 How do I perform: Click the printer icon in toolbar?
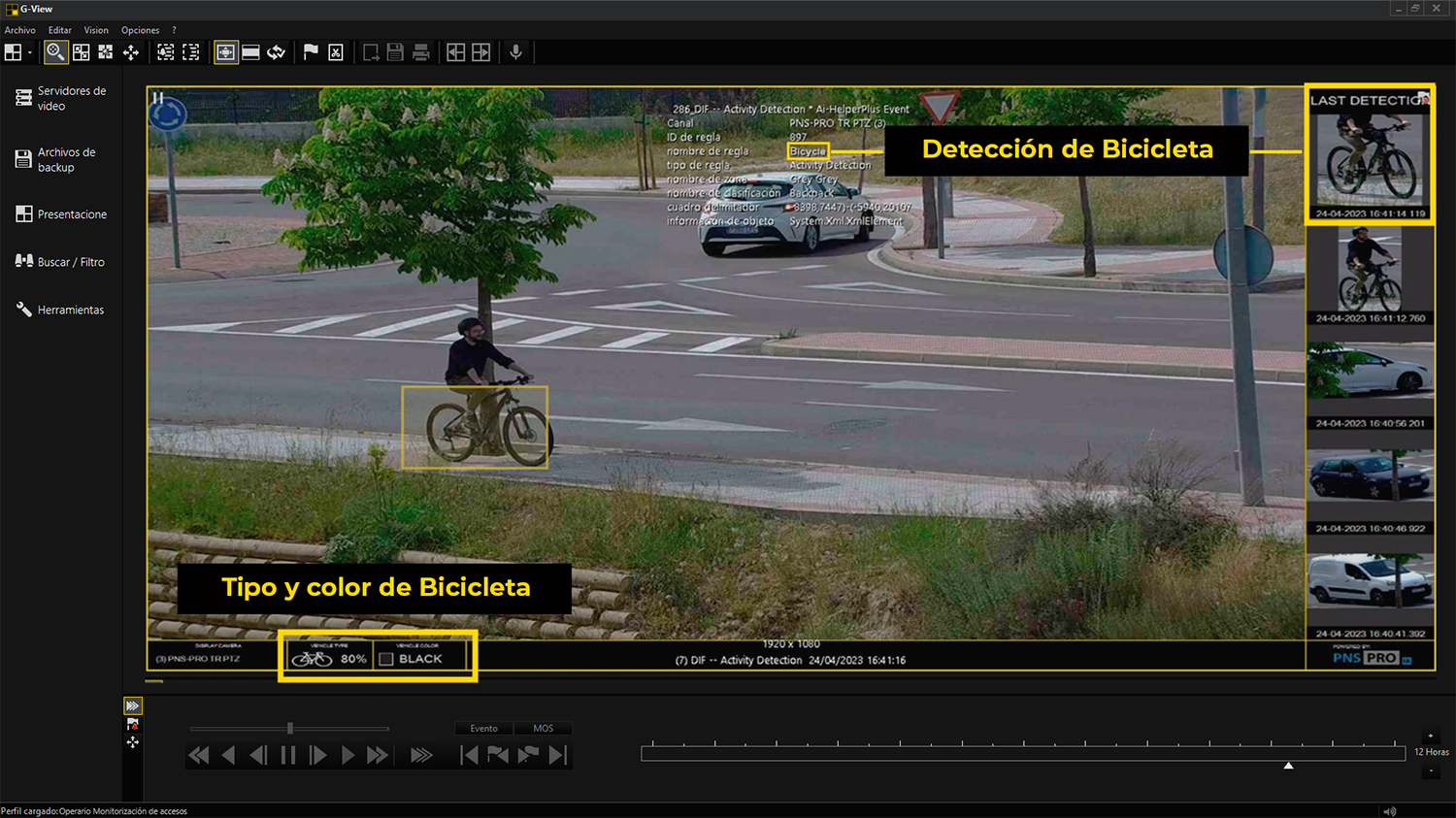point(421,52)
